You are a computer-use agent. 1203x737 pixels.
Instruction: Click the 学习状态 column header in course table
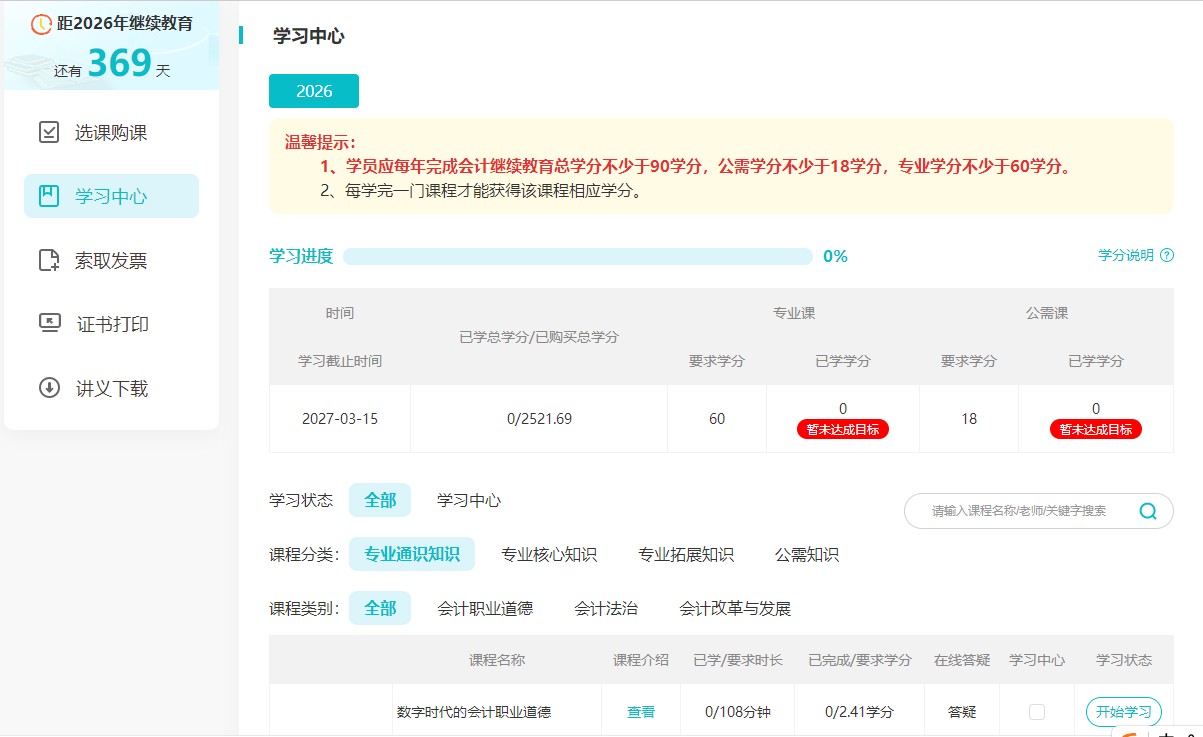point(1124,660)
